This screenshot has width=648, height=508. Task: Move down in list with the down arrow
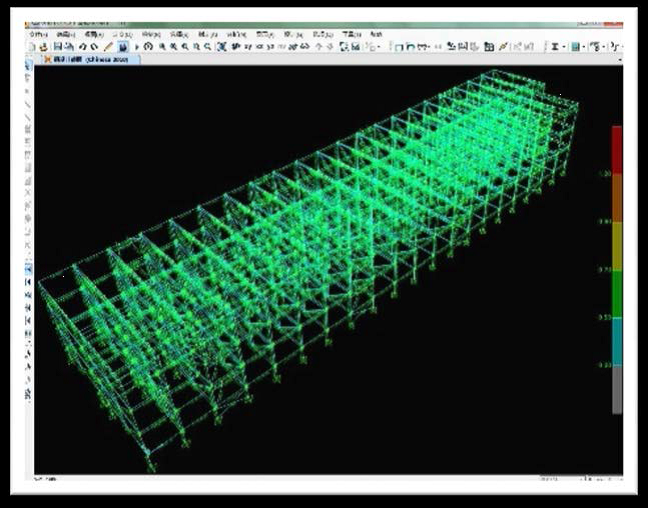tap(330, 47)
